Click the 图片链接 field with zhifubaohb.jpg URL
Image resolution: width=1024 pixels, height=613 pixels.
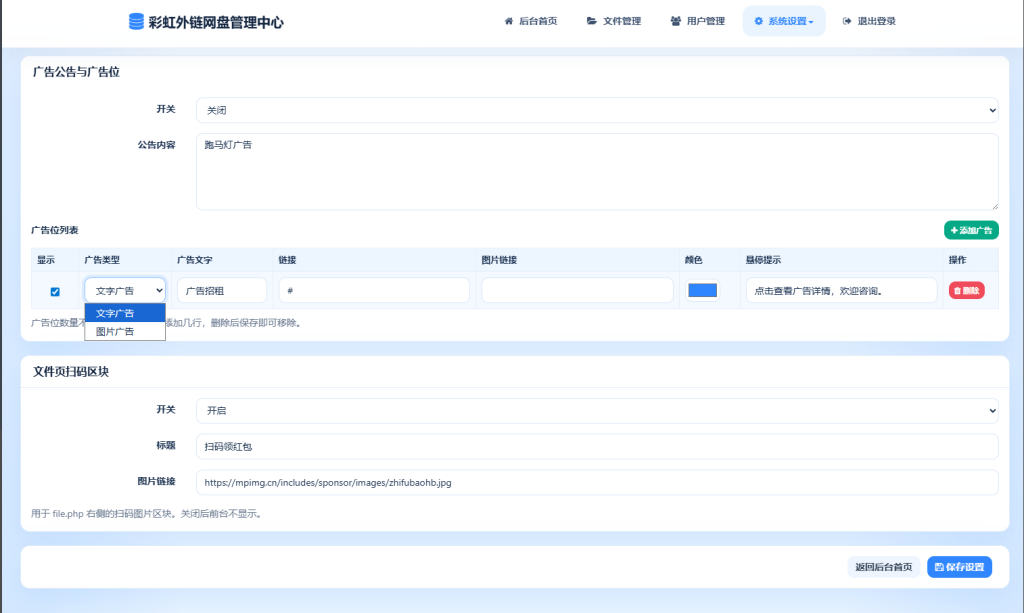click(x=597, y=482)
